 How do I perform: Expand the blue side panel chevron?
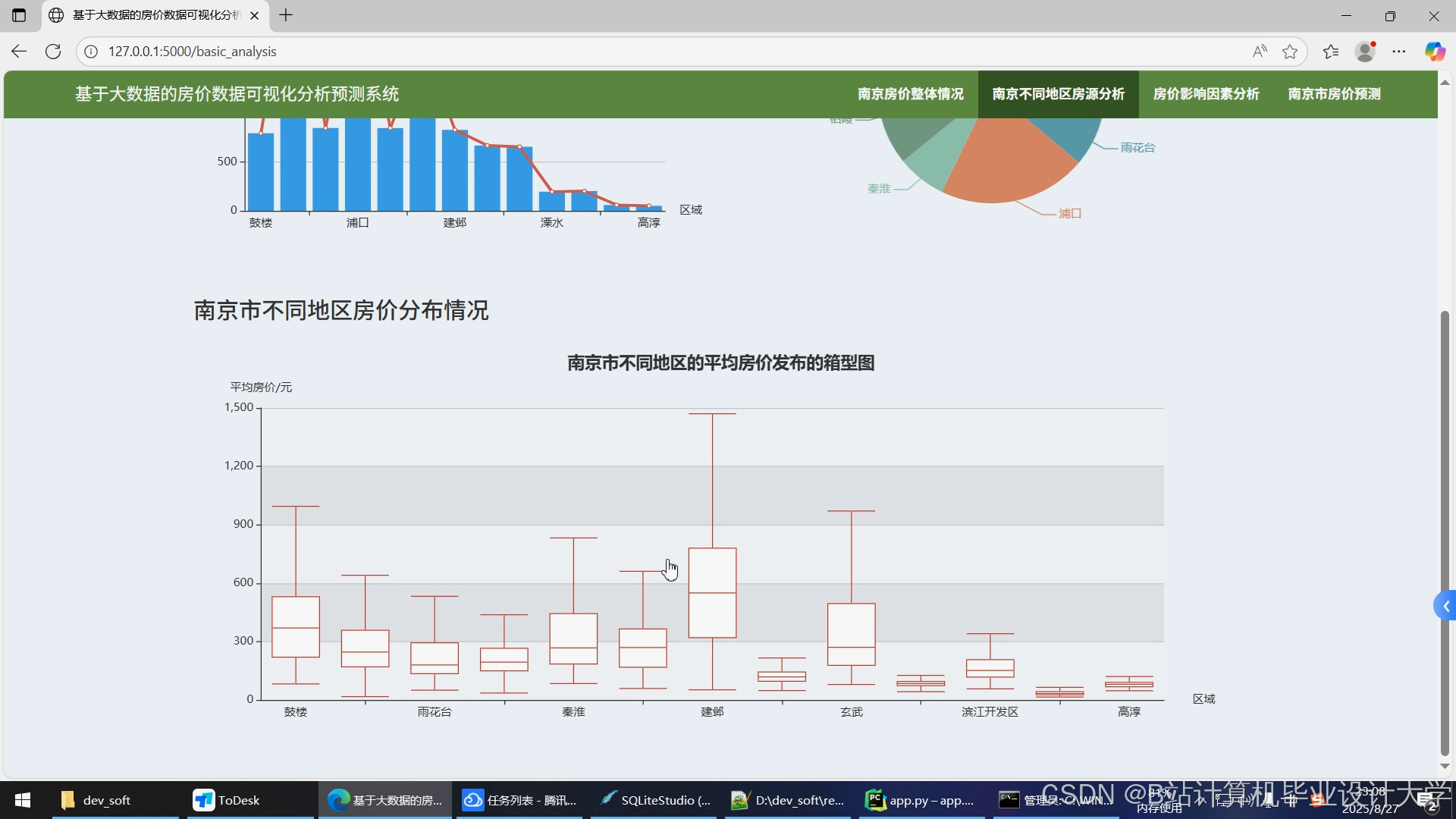[1446, 606]
